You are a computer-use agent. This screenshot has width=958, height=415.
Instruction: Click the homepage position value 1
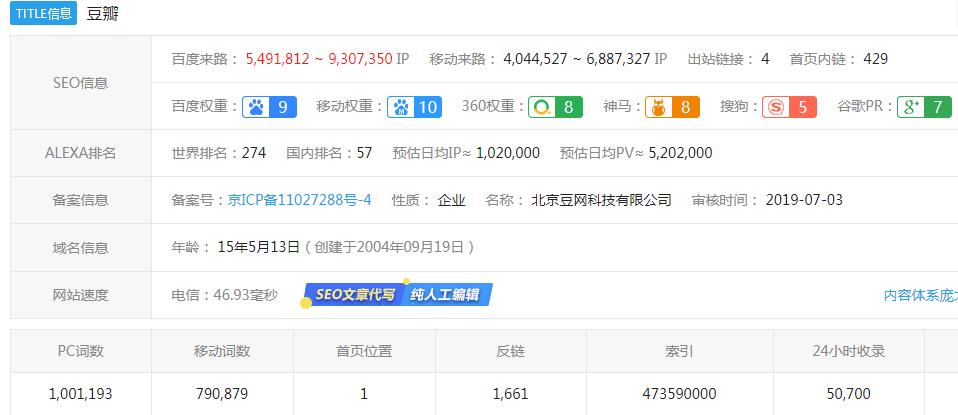(x=364, y=394)
